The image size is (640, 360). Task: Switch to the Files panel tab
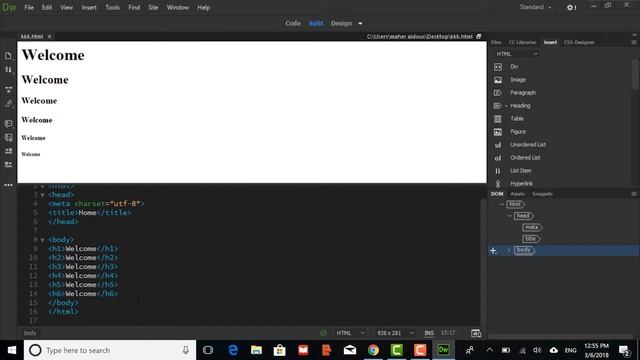click(496, 42)
